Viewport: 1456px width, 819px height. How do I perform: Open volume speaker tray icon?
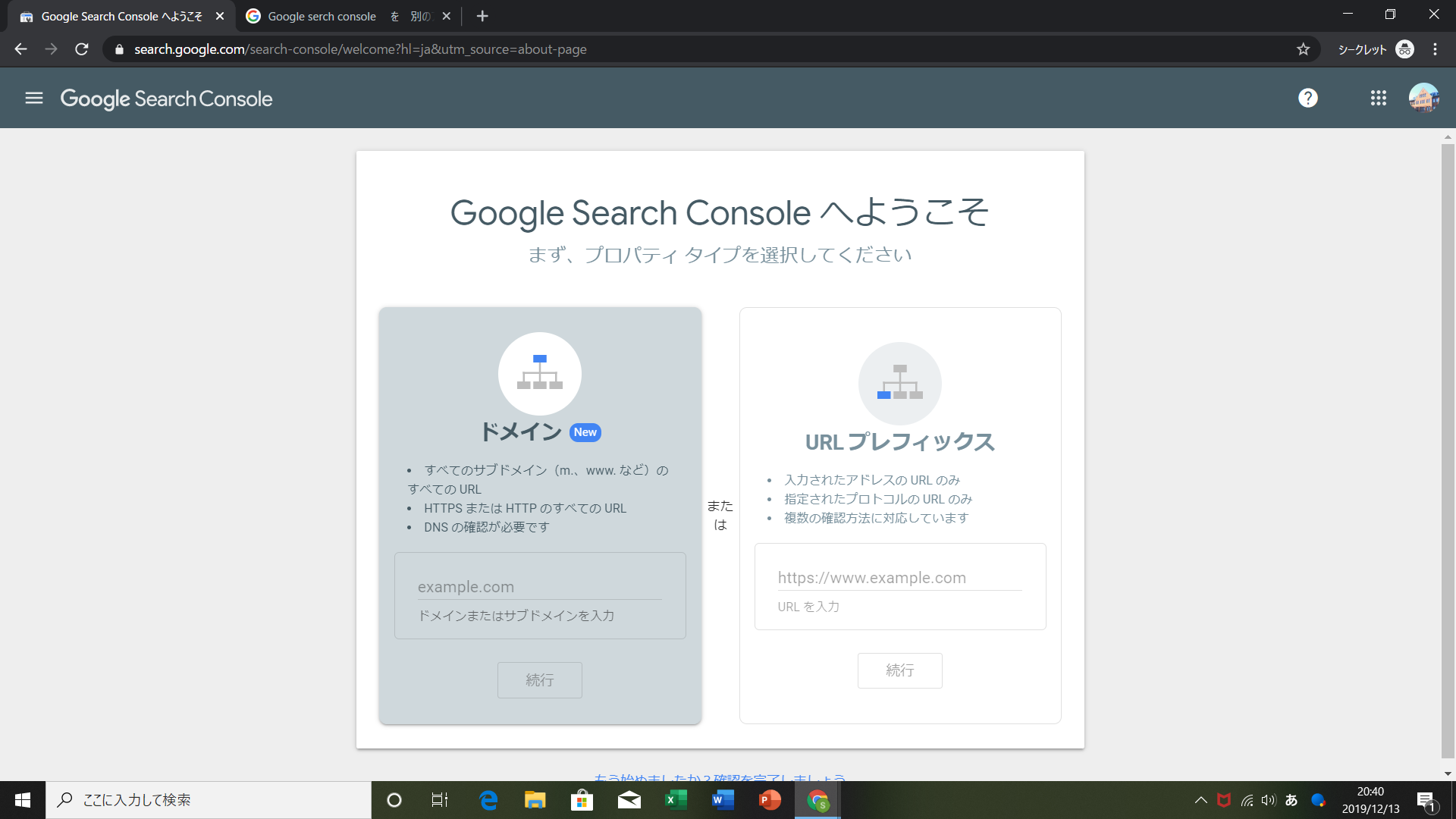(x=1269, y=800)
